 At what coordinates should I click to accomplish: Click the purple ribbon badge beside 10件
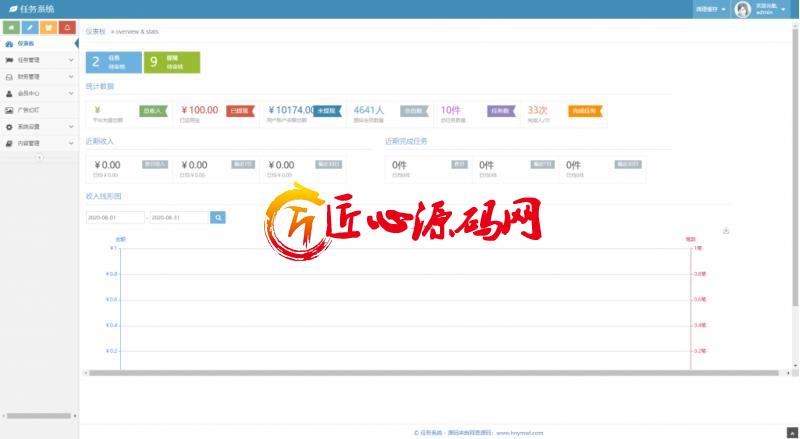tap(501, 111)
